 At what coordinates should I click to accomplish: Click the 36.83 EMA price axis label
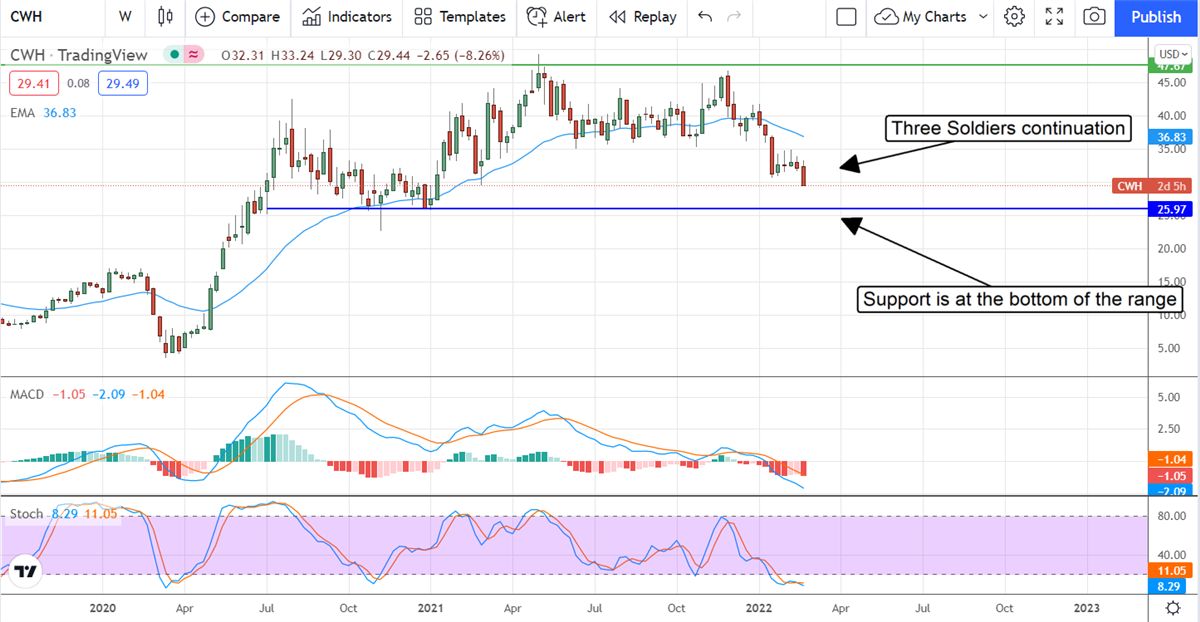click(x=1169, y=138)
